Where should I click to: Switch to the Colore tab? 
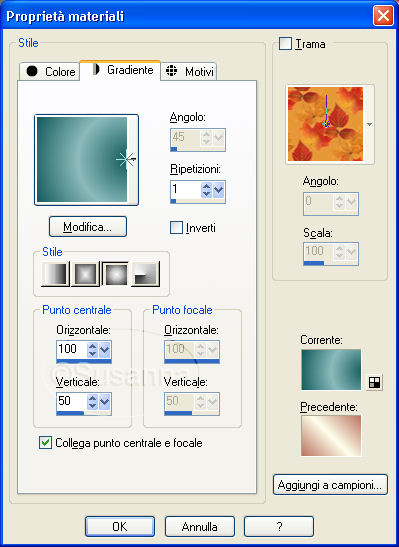point(50,72)
